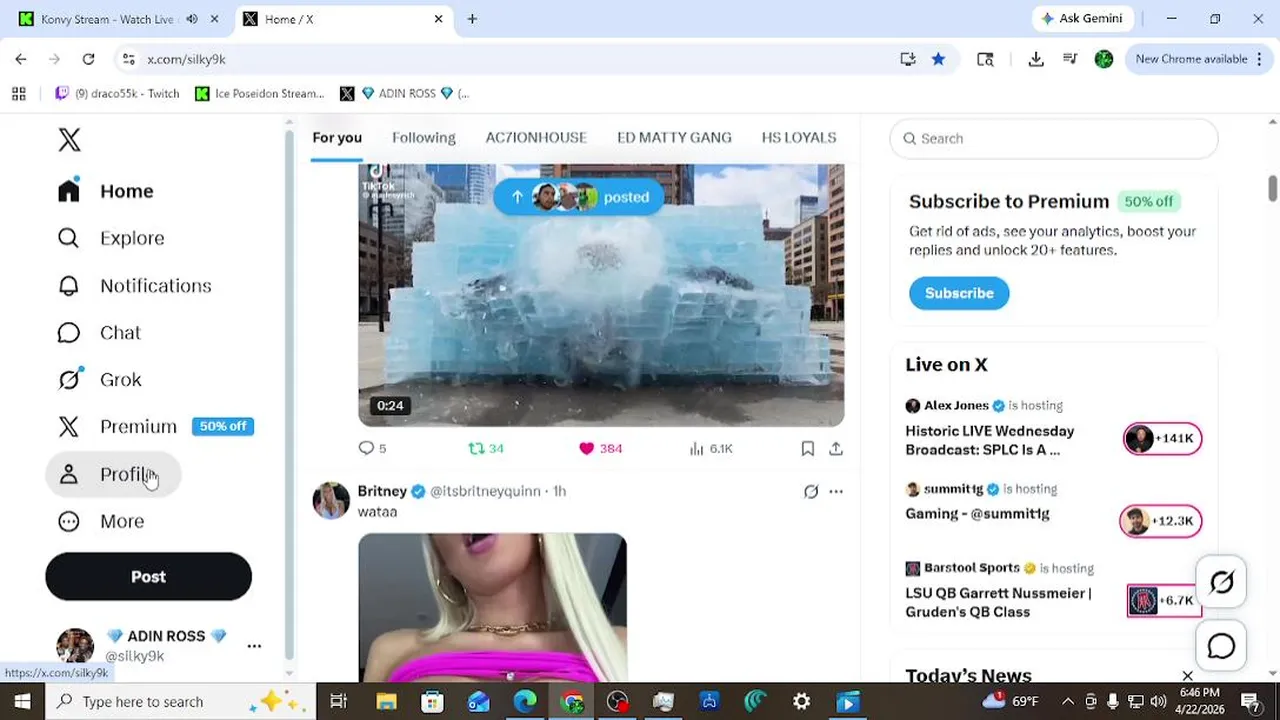This screenshot has width=1280, height=720.
Task: Open the New Chrome available menu
Action: 1198,59
